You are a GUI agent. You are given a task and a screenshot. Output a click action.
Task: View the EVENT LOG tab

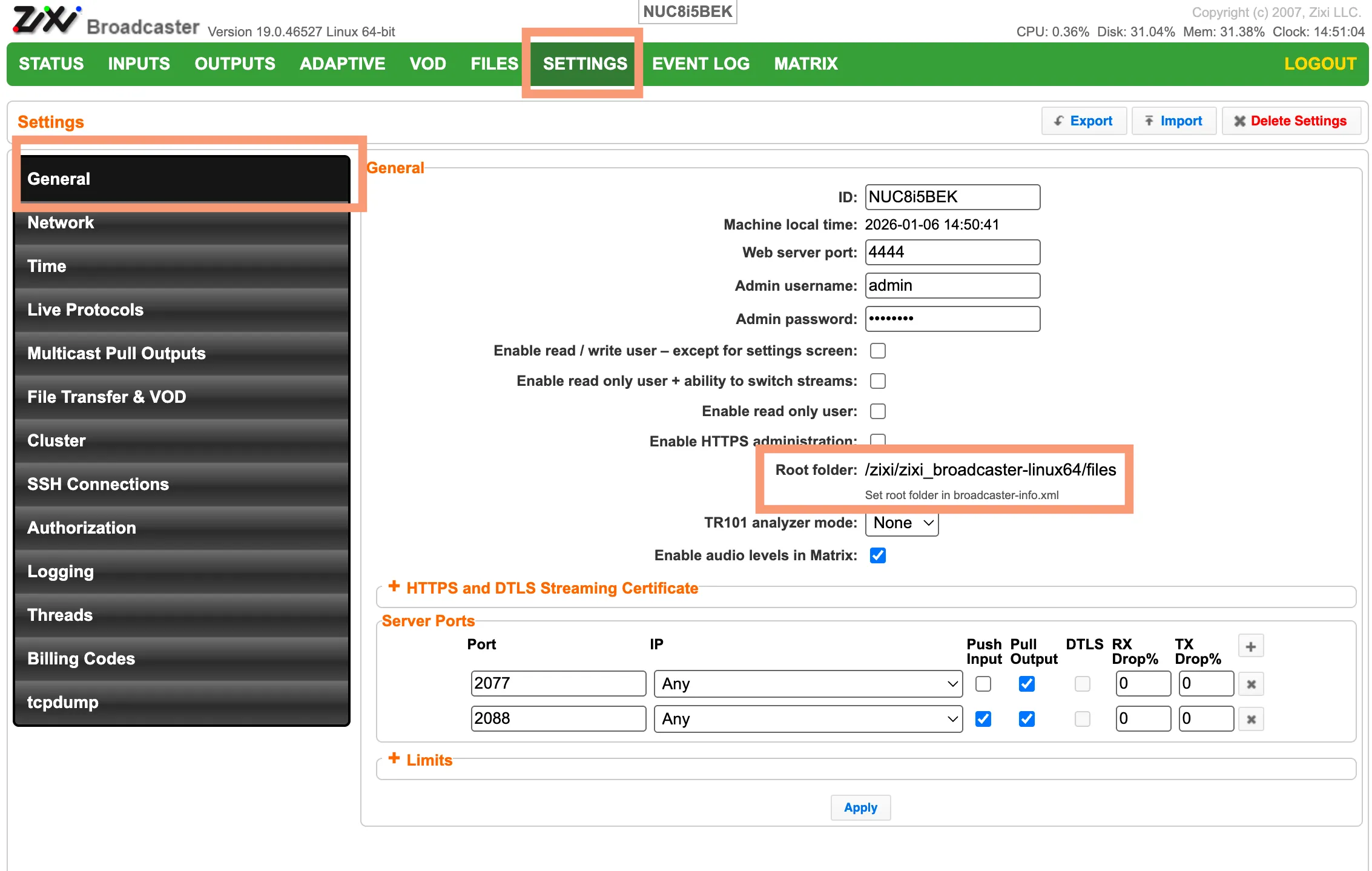(x=701, y=64)
